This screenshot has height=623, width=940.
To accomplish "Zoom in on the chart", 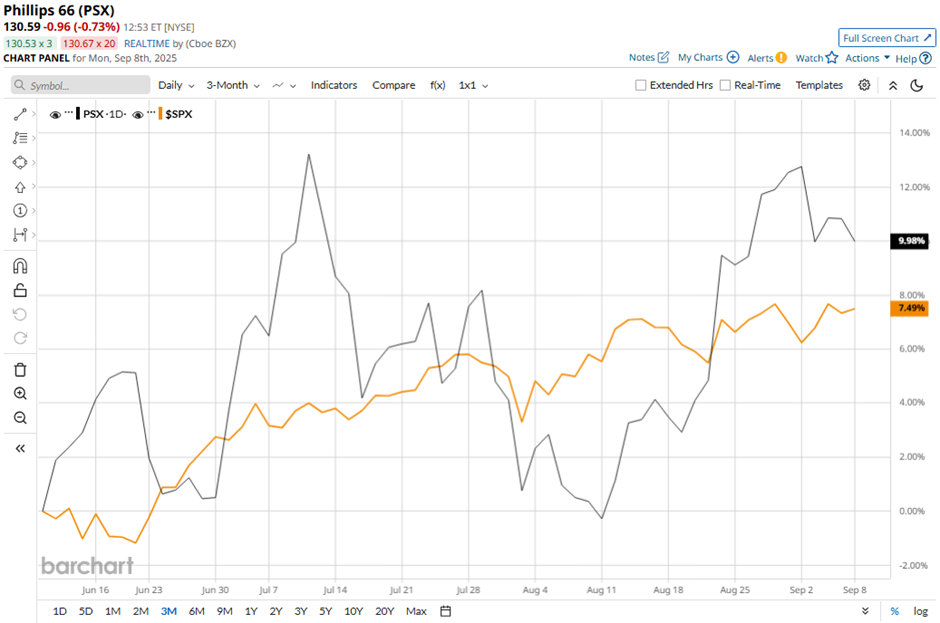I will [20, 393].
